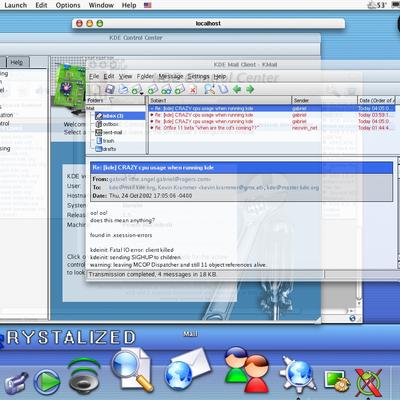Select the outbox folder
This screenshot has width=400, height=400.
107,124
